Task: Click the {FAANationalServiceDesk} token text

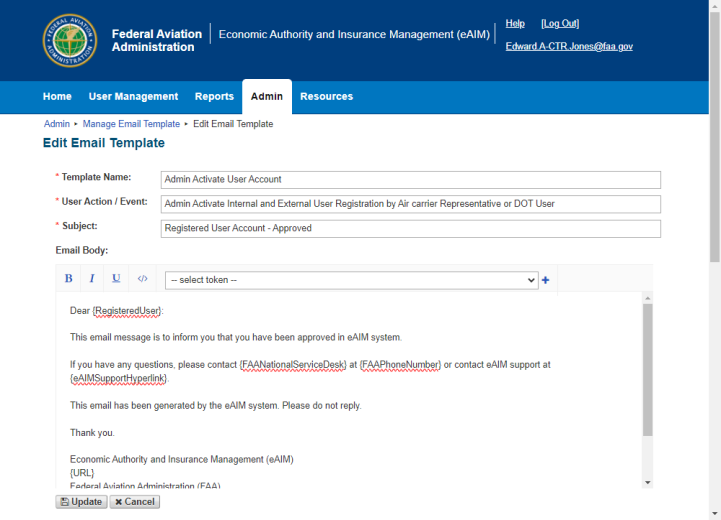Action: (293, 365)
